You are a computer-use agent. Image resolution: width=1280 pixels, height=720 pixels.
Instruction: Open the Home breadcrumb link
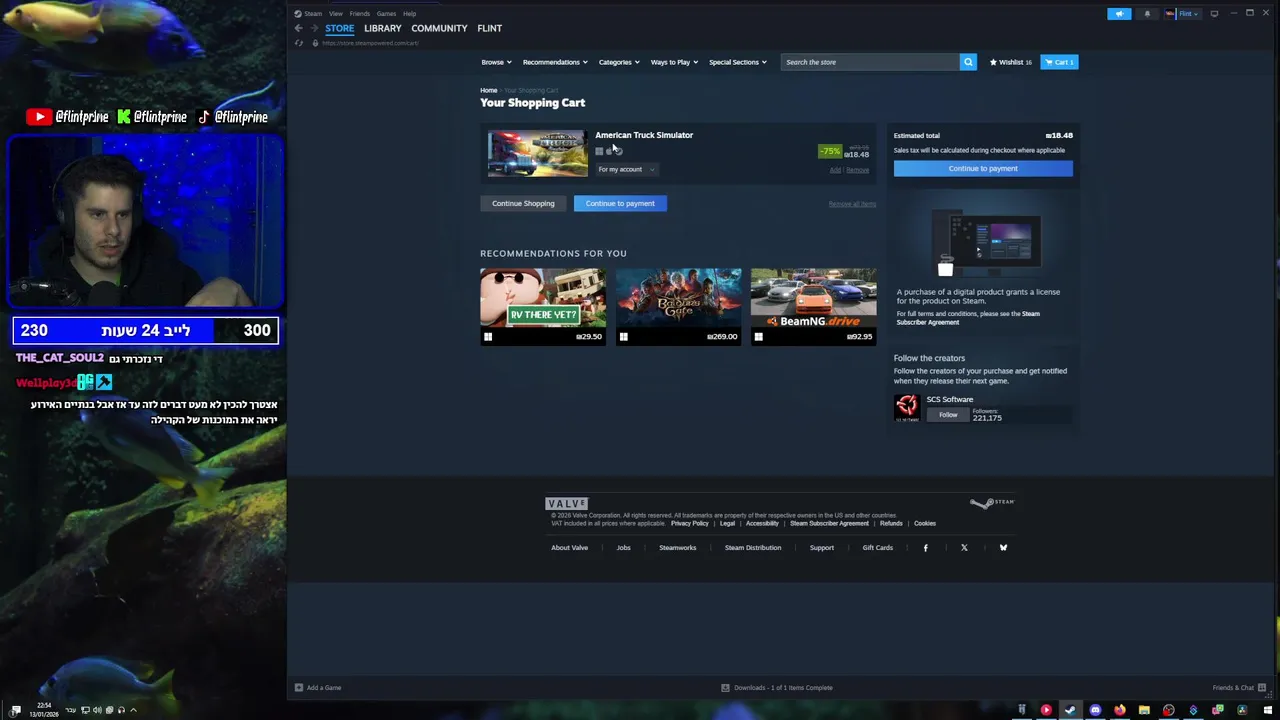coord(489,90)
